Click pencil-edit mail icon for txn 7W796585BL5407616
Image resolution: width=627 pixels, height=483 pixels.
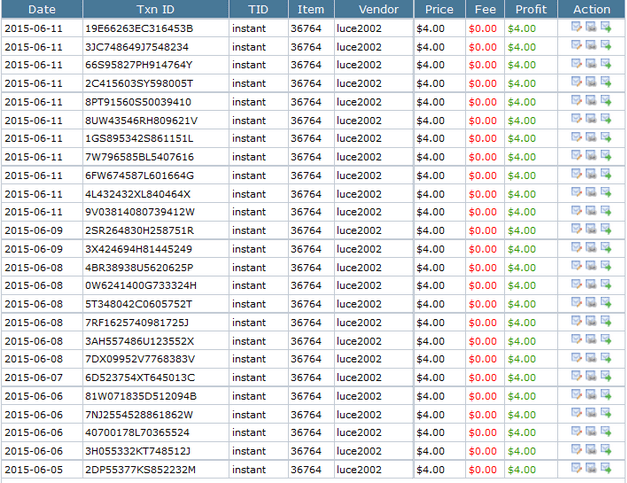pos(576,155)
